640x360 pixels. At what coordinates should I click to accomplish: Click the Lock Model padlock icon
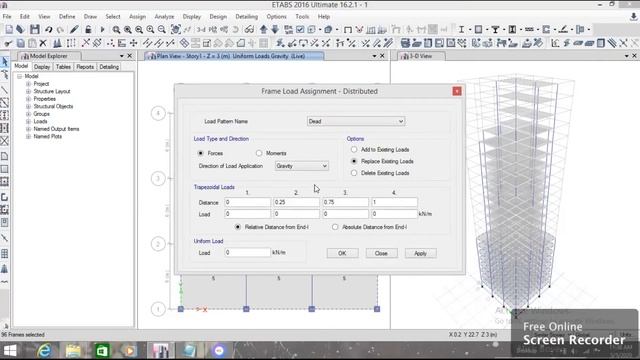(88, 29)
